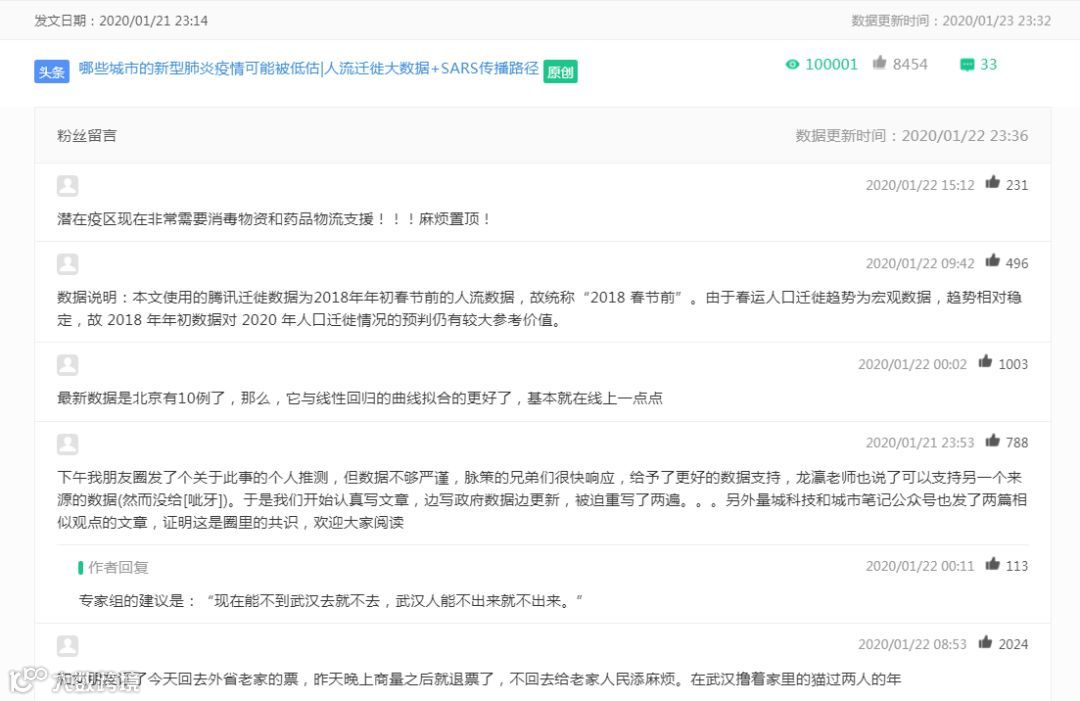The image size is (1080, 701).
Task: Click the timestamp 2020/01/22 00:02
Action: coord(912,364)
